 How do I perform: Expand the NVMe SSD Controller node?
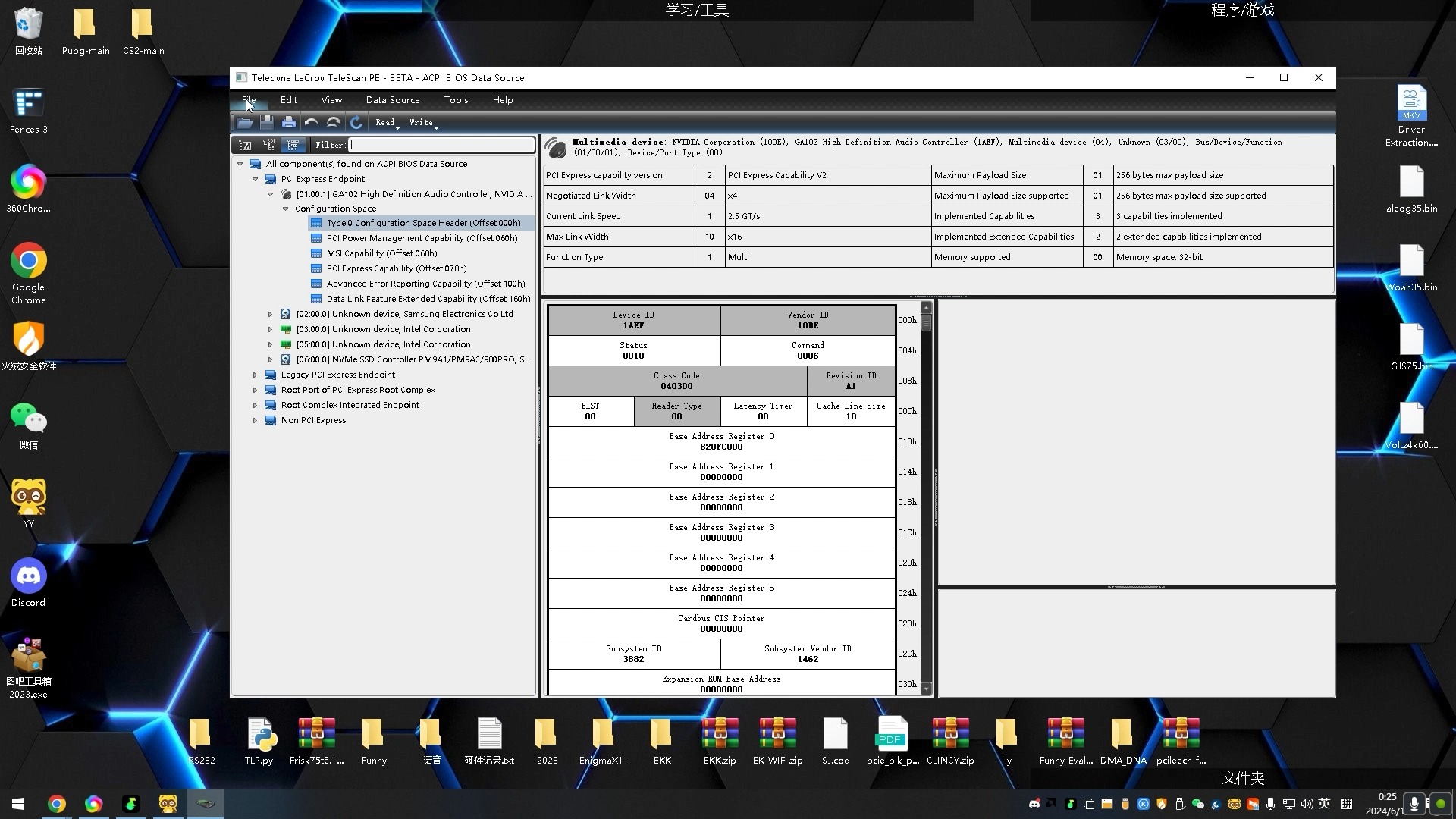(270, 359)
